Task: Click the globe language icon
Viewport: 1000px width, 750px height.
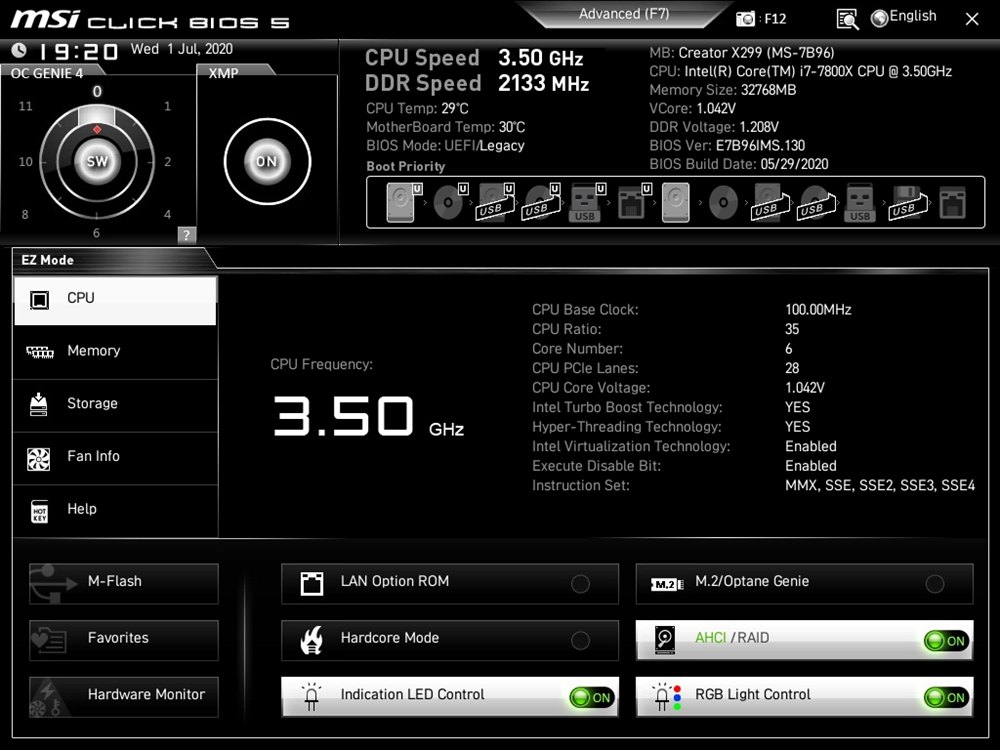Action: (x=879, y=18)
